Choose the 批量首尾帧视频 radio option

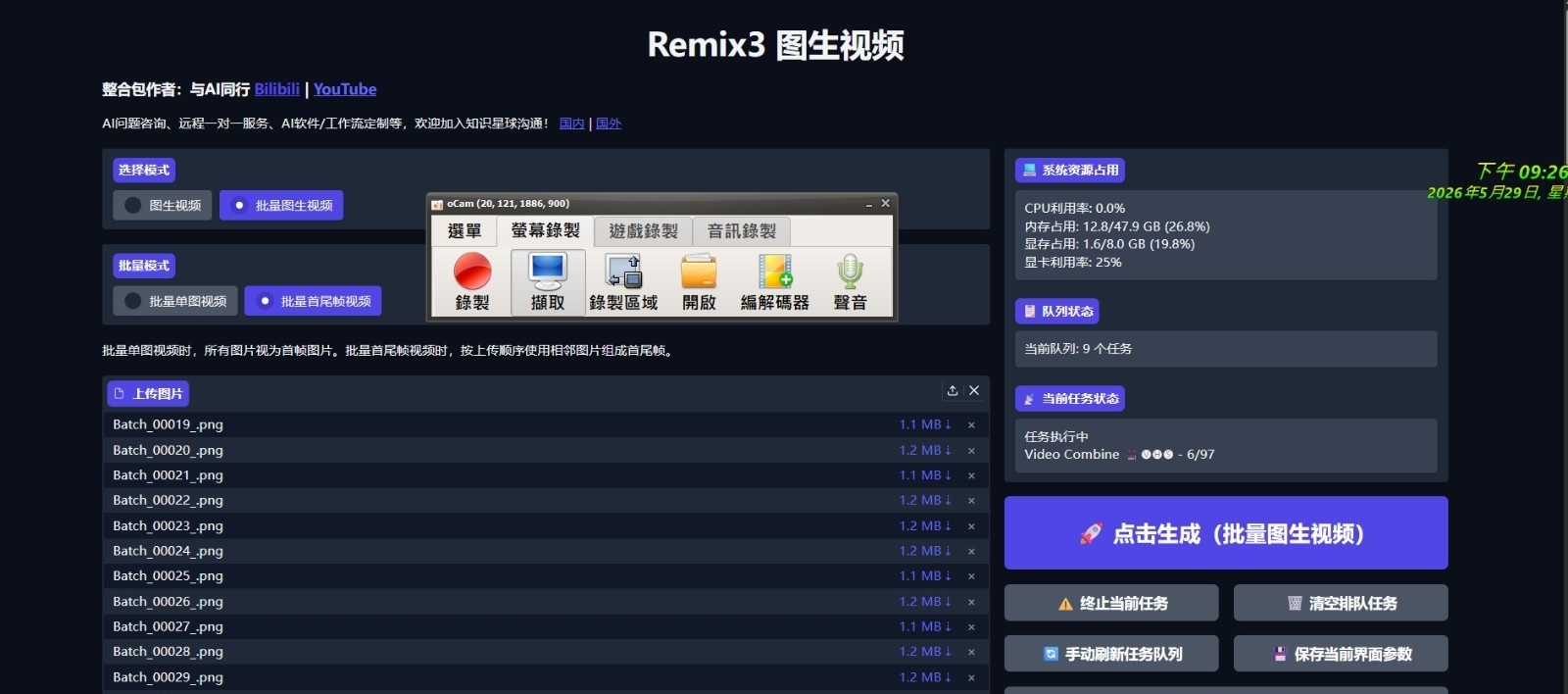pyautogui.click(x=313, y=302)
